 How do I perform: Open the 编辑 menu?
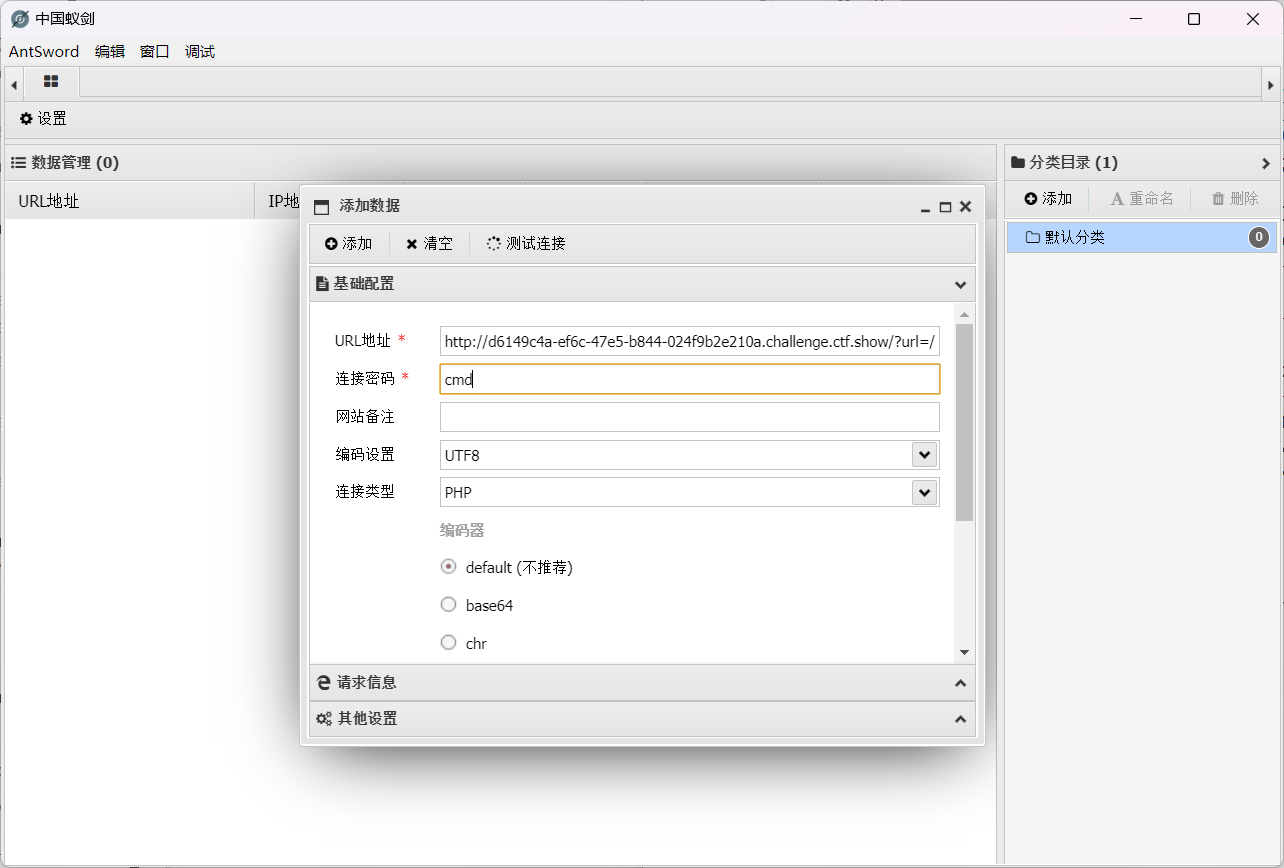(x=109, y=52)
